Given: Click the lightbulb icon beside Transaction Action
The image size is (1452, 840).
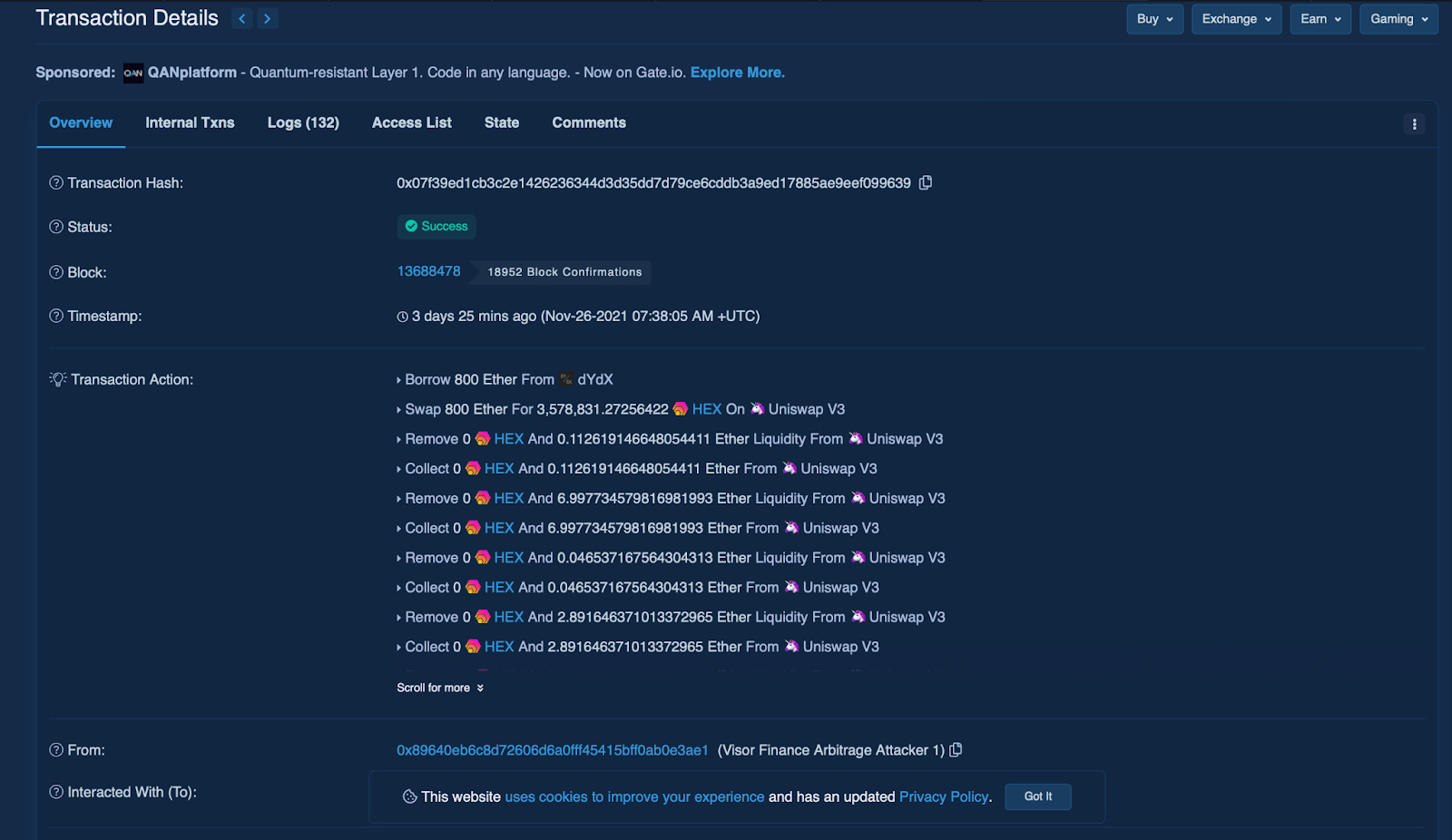Looking at the screenshot, I should click(x=58, y=379).
